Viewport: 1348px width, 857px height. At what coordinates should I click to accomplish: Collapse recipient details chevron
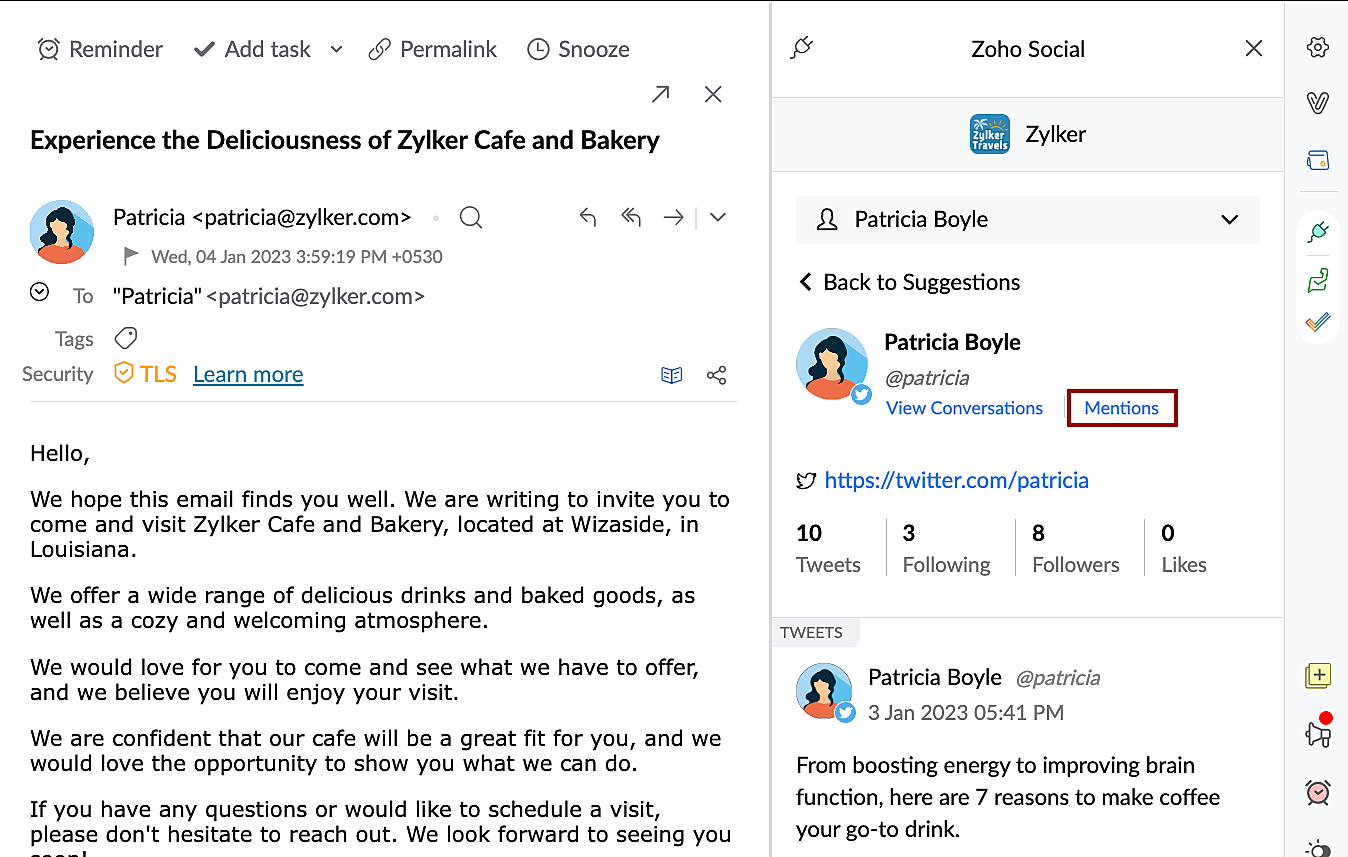click(39, 292)
